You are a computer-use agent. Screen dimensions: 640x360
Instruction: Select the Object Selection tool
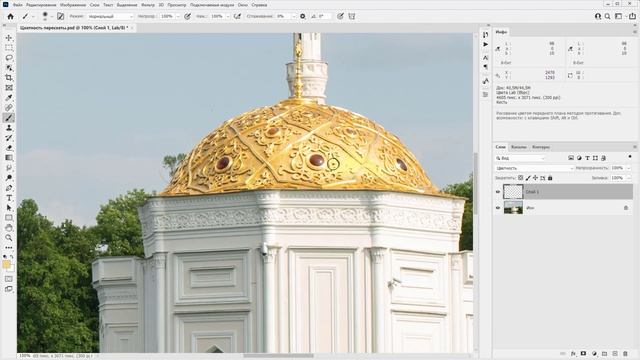[9, 68]
